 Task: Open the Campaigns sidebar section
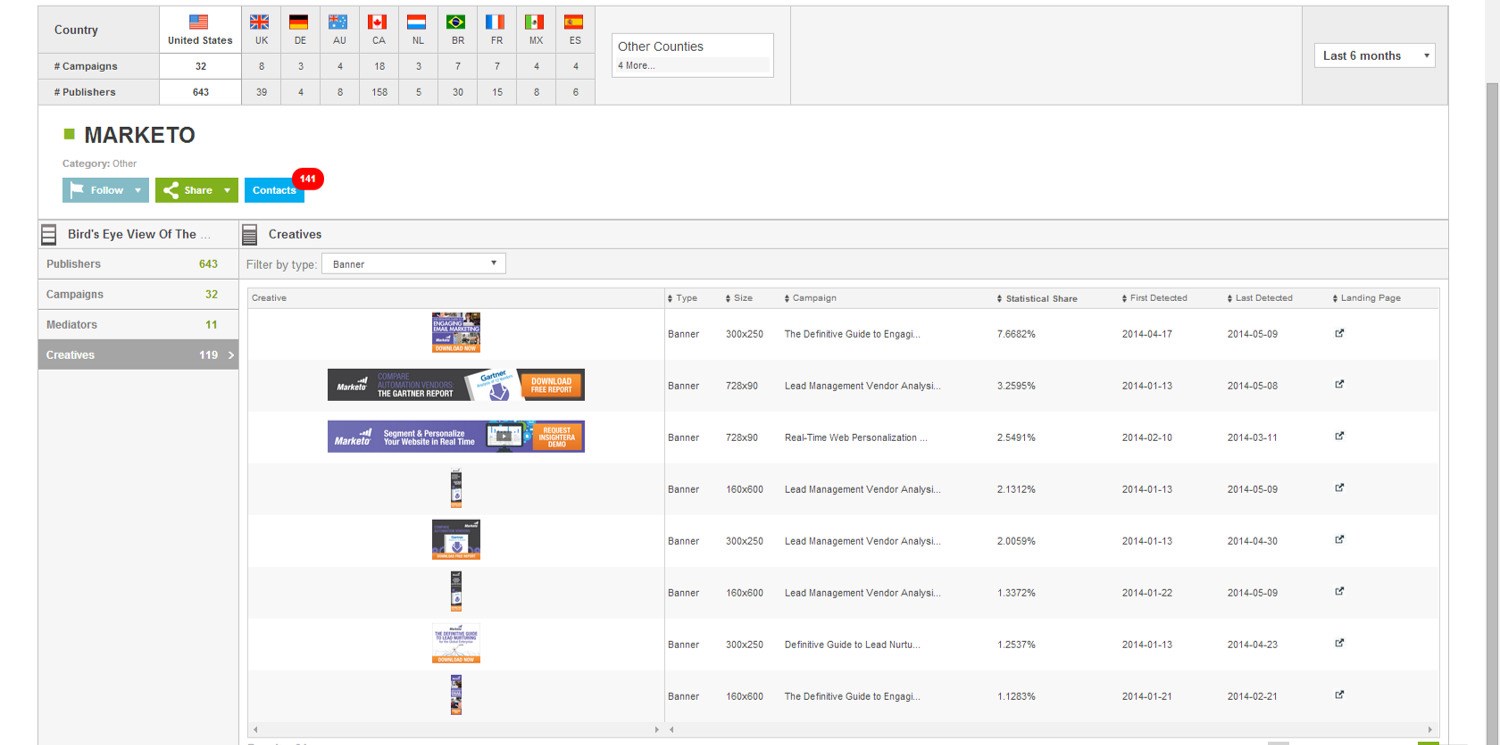point(138,294)
